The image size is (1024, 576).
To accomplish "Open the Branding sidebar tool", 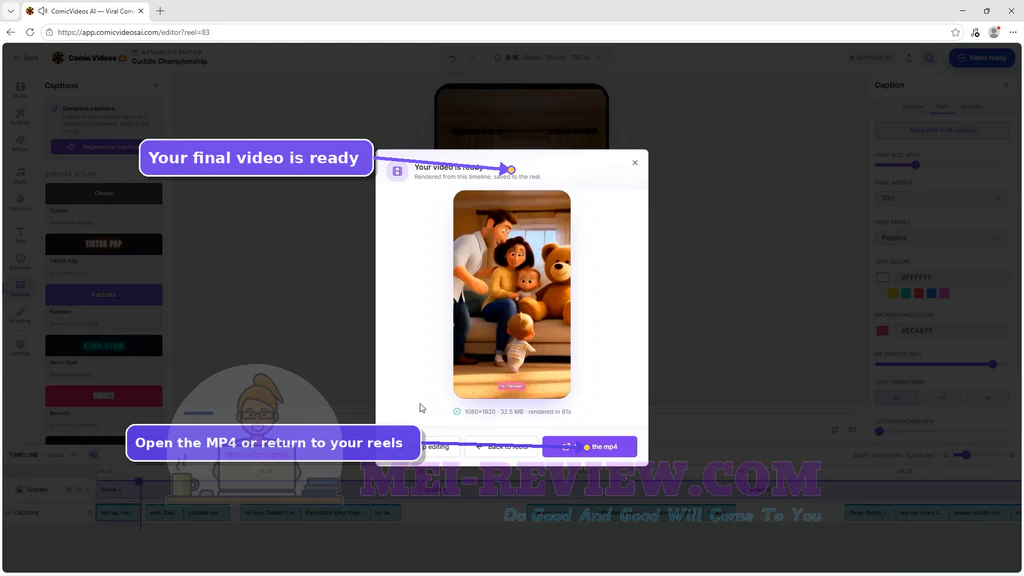I will pos(20,315).
